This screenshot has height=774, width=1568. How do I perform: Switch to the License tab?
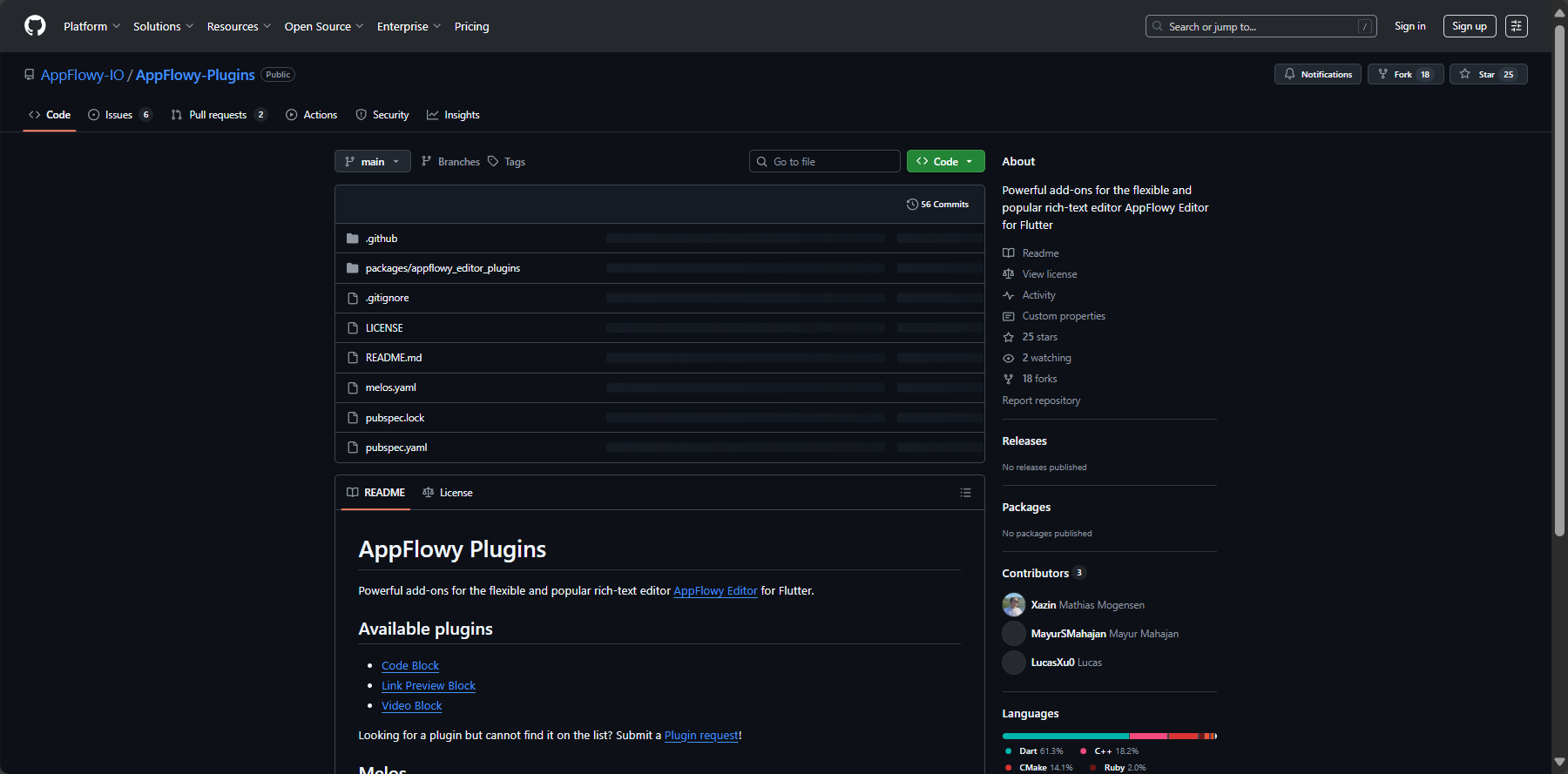click(448, 493)
